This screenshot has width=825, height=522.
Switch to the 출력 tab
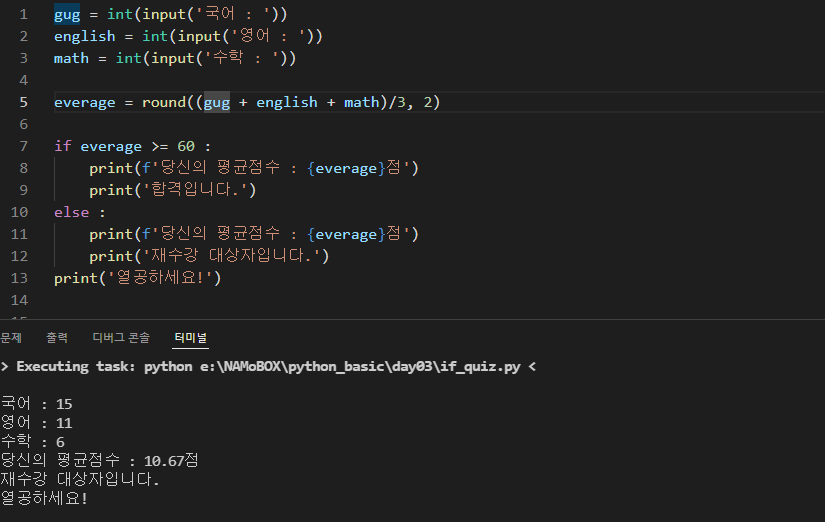(57, 338)
